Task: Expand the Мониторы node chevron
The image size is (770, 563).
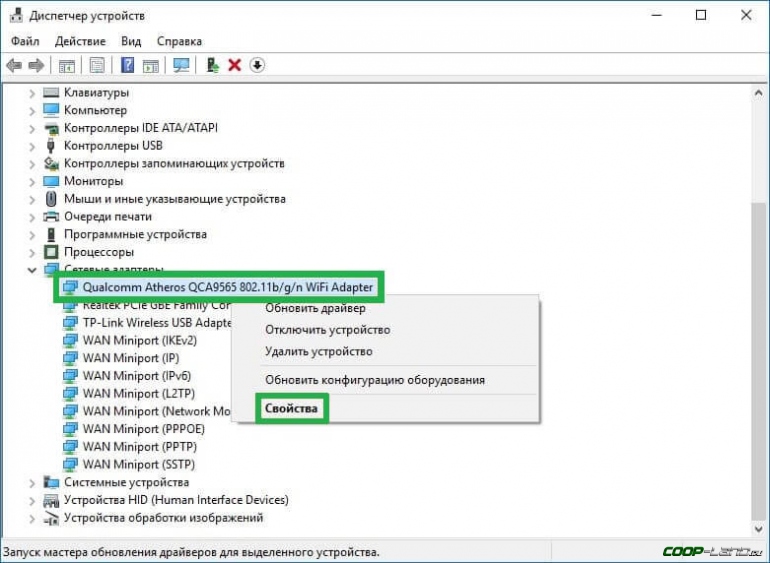Action: (x=32, y=181)
